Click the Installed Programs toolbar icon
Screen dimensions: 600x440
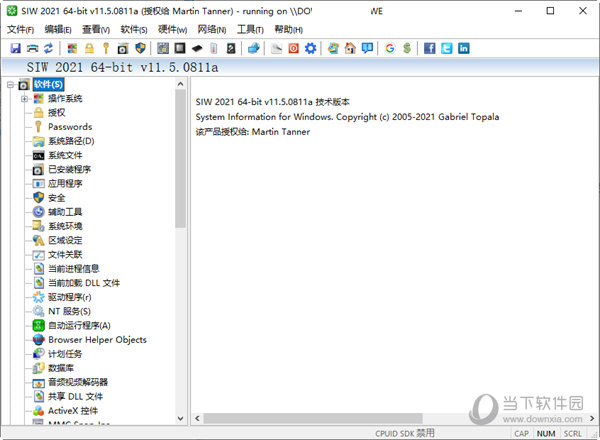pyautogui.click(x=123, y=48)
